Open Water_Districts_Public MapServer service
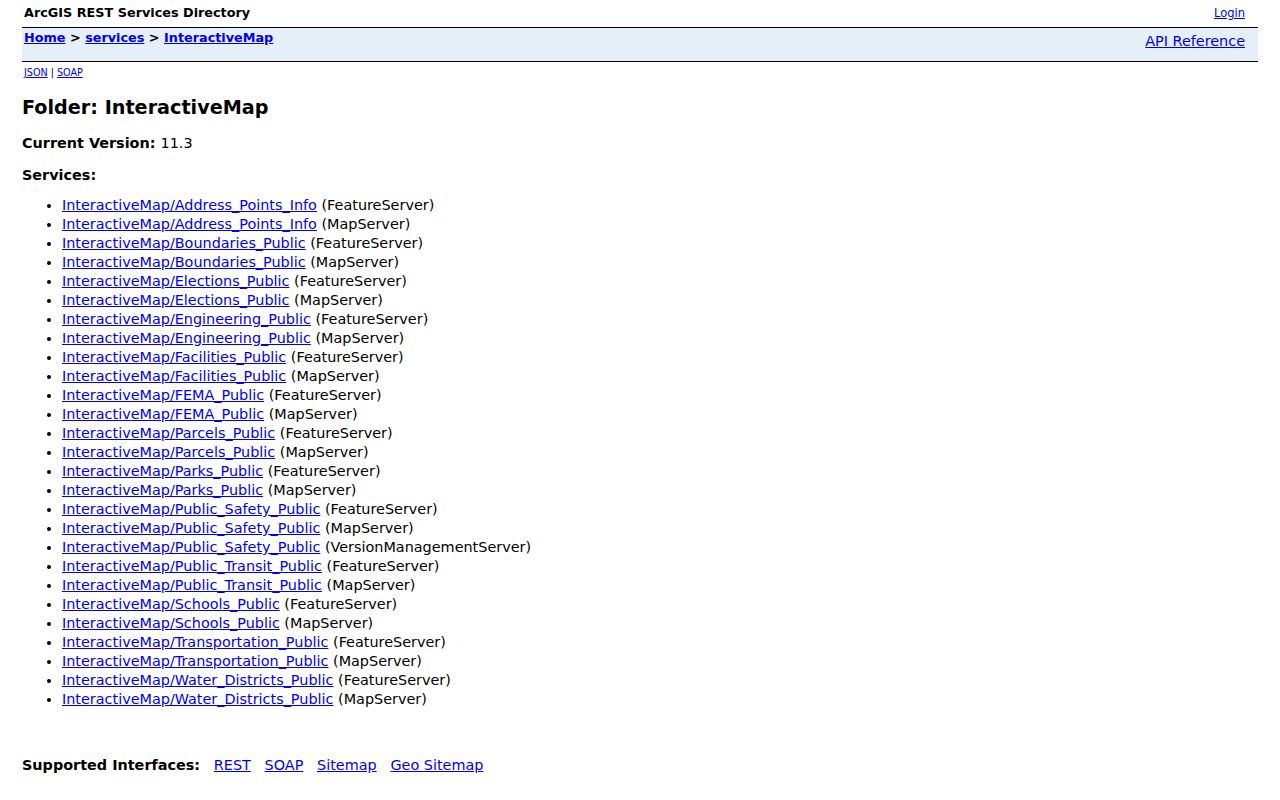Image resolution: width=1280 pixels, height=800 pixels. pos(197,699)
